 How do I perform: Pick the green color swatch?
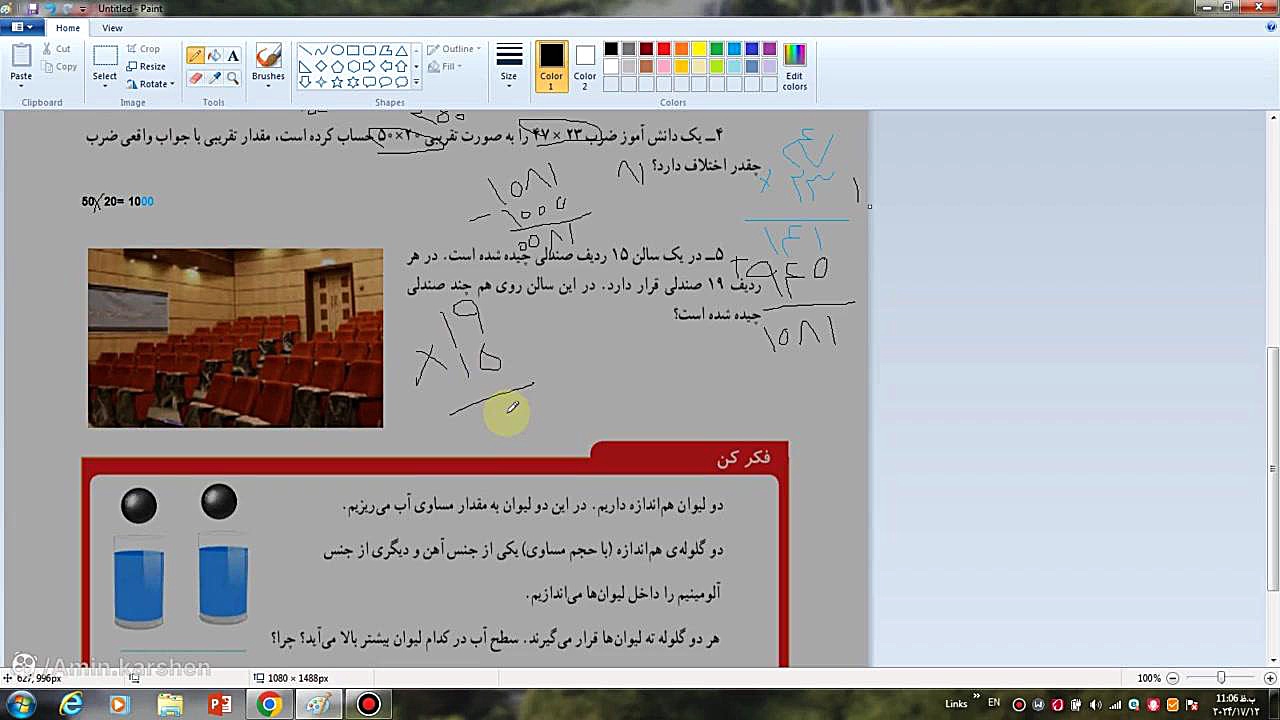click(x=716, y=49)
